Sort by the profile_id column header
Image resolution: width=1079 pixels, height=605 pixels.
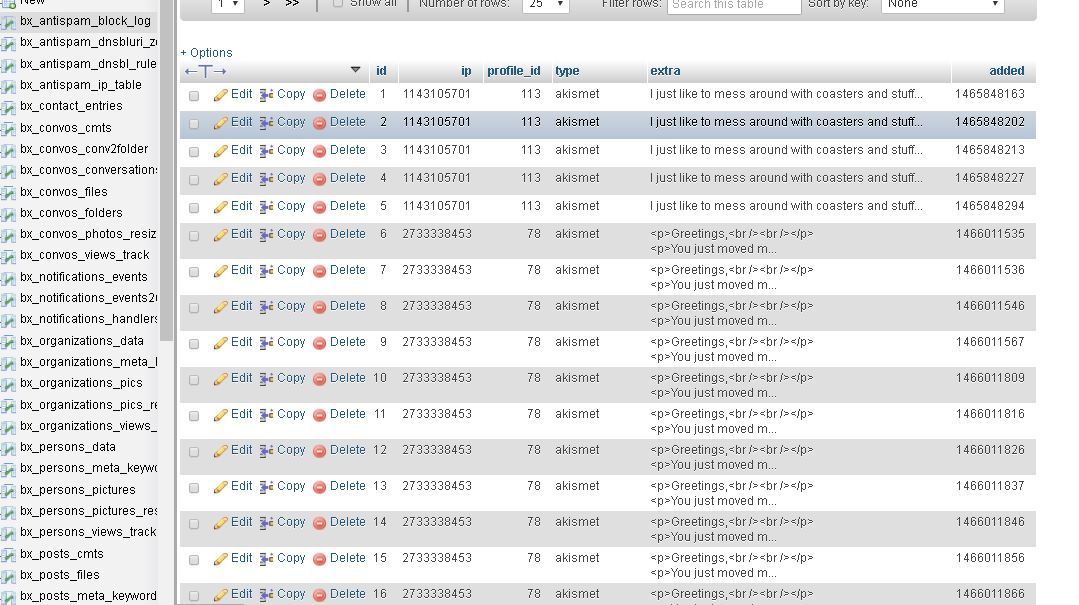[x=513, y=71]
